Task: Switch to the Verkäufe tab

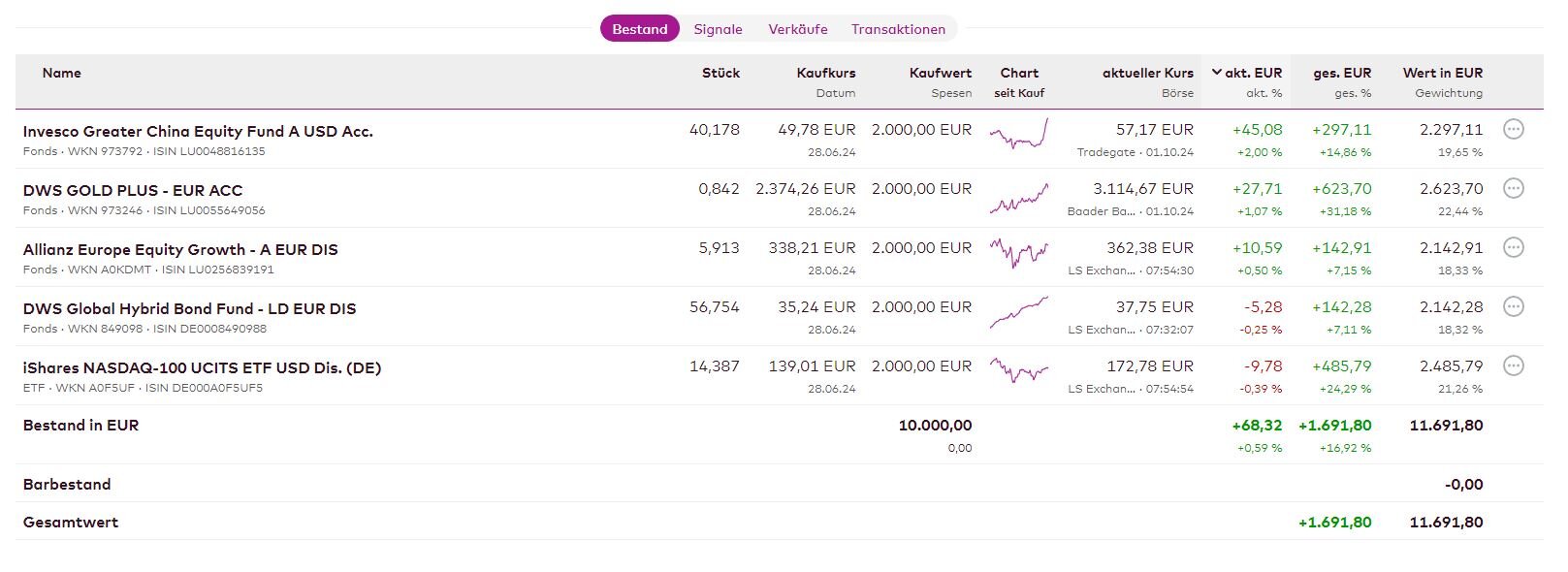Action: 798,29
